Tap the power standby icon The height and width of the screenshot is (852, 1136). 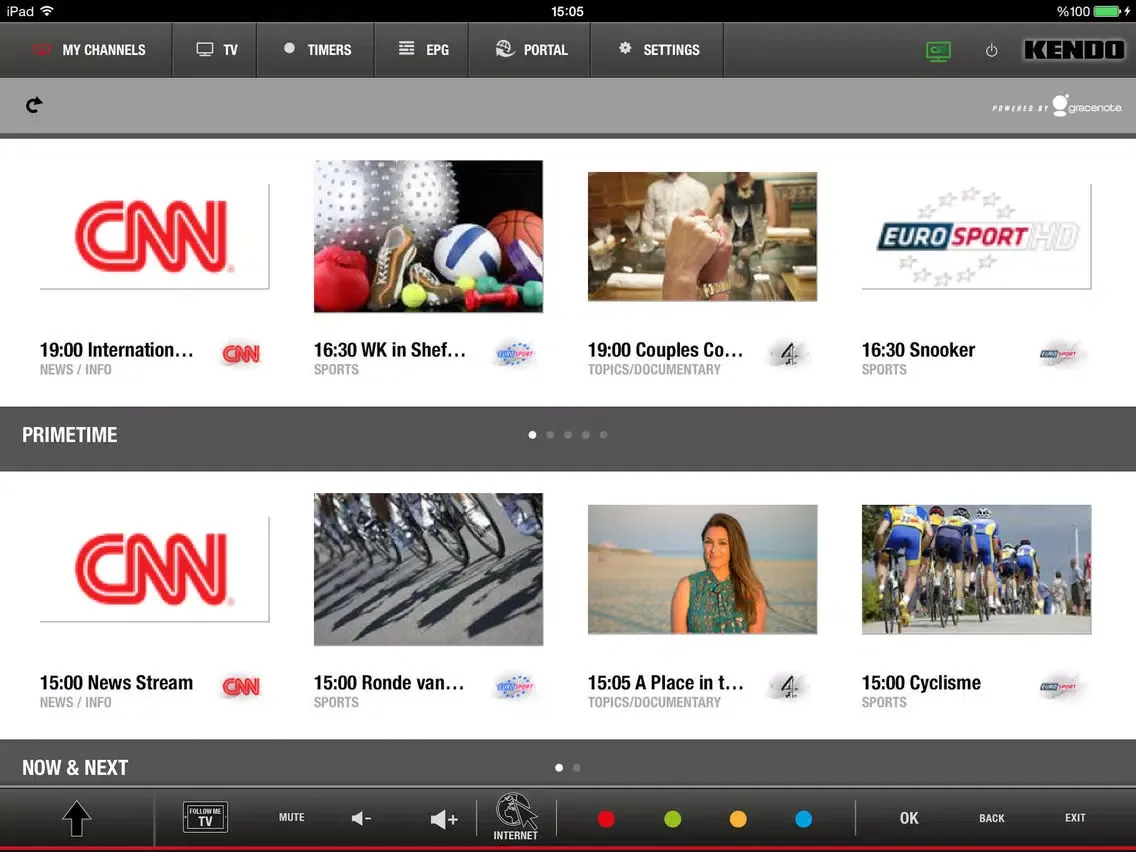[x=992, y=51]
